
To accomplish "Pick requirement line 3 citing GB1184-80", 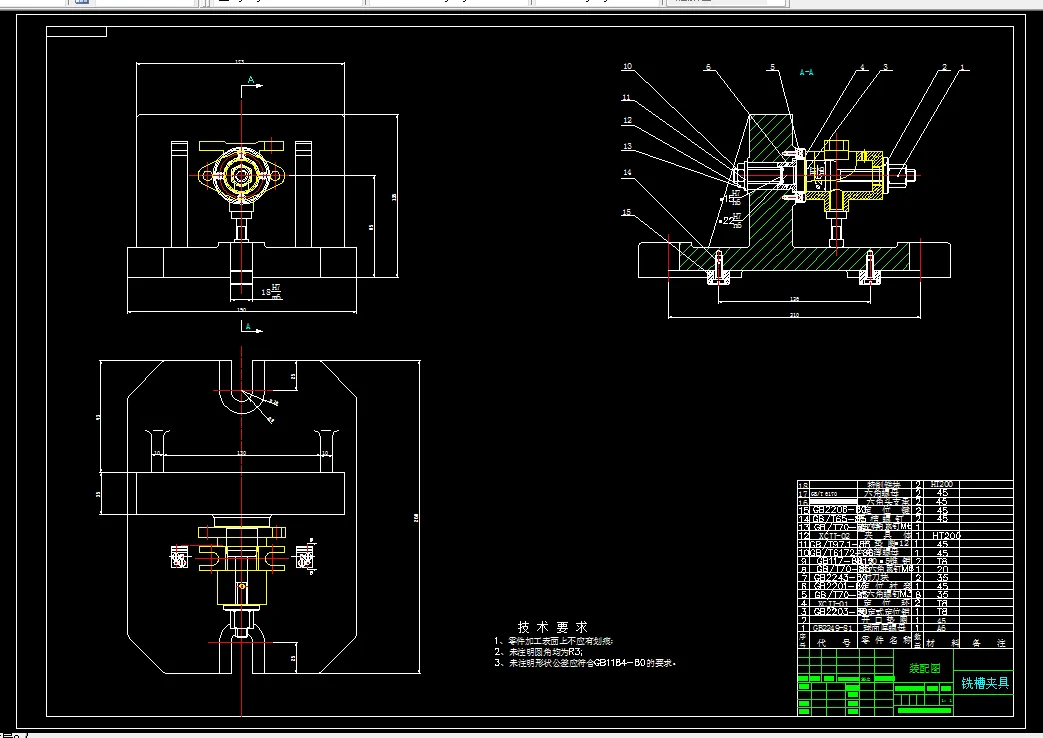I will click(x=585, y=663).
